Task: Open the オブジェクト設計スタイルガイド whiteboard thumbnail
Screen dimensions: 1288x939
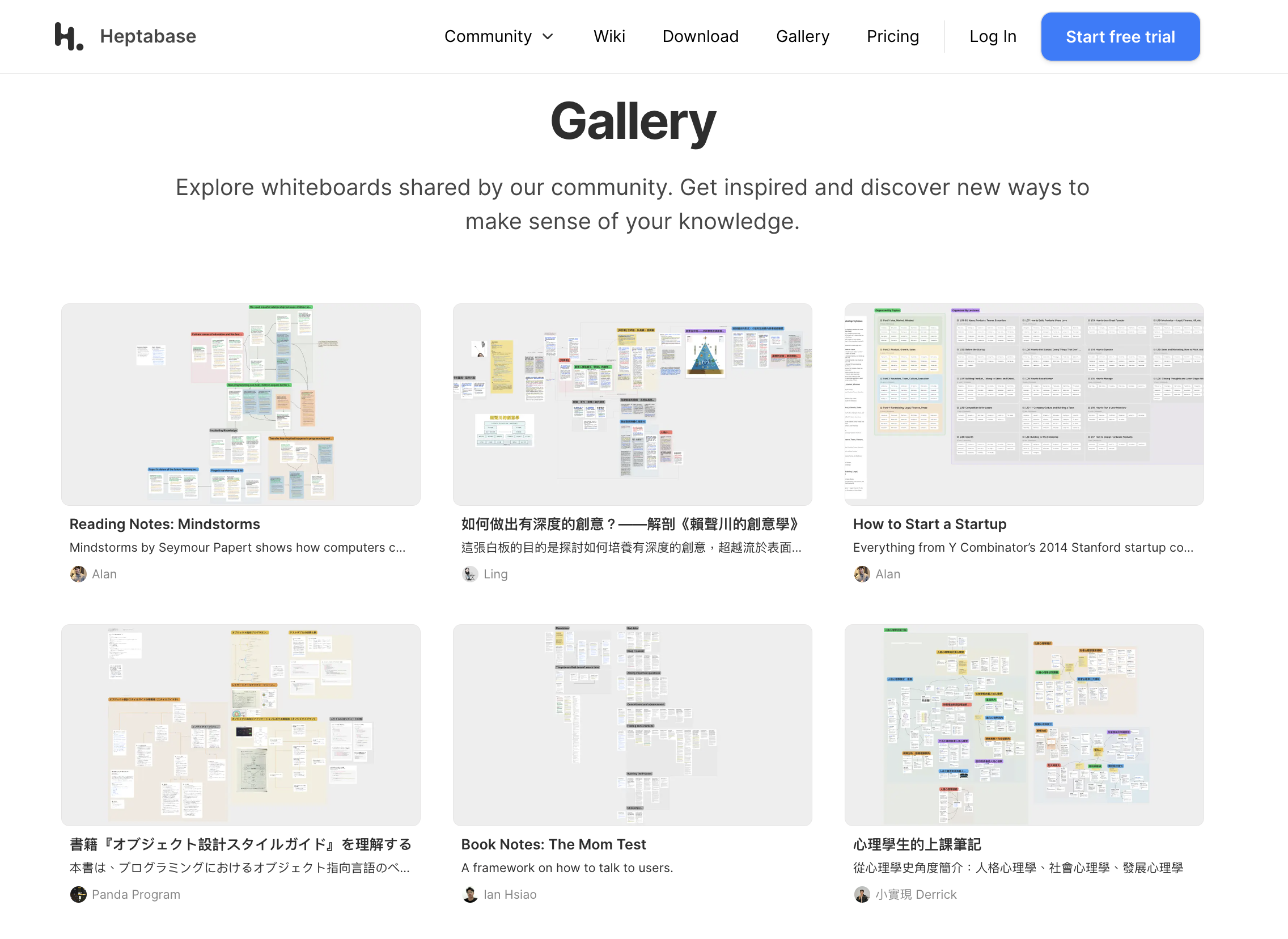Action: tap(241, 725)
